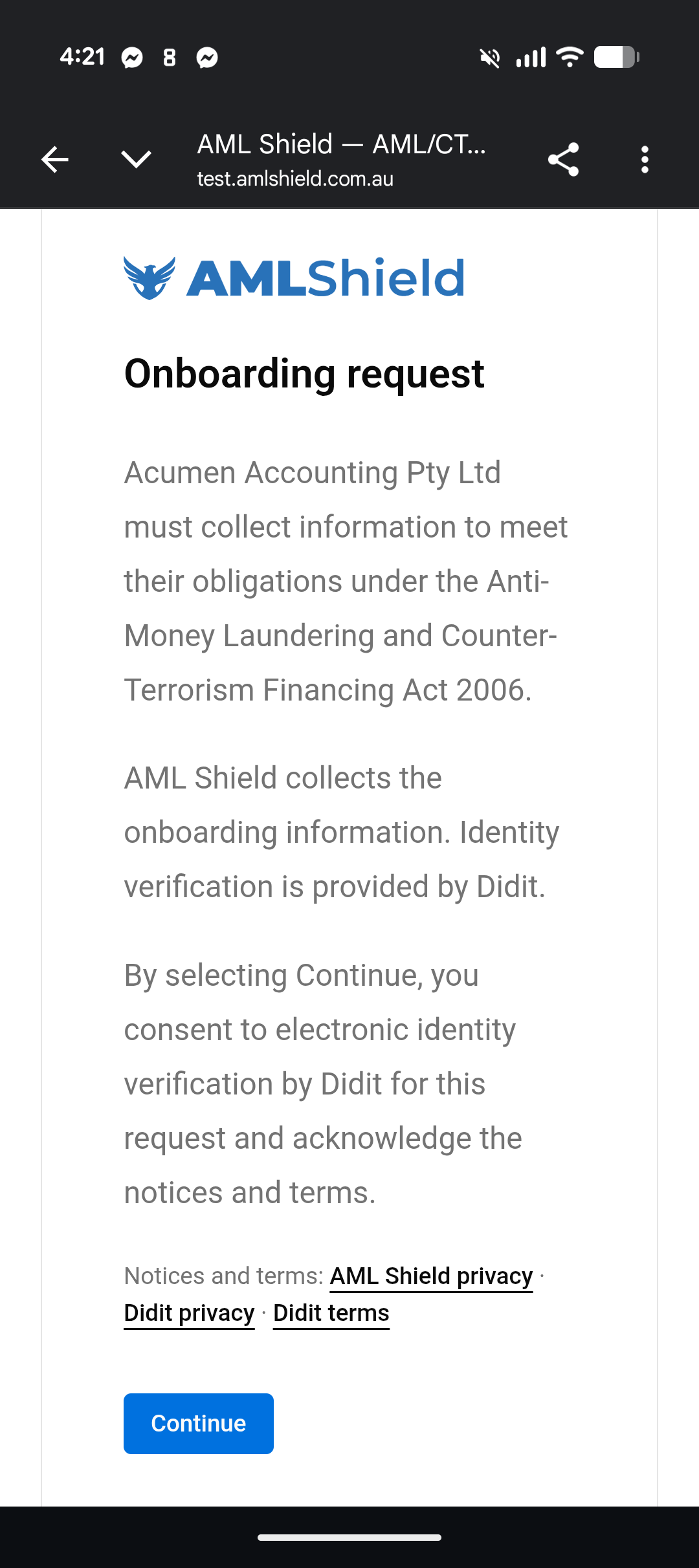Tap the Wi-Fi status icon

[570, 57]
